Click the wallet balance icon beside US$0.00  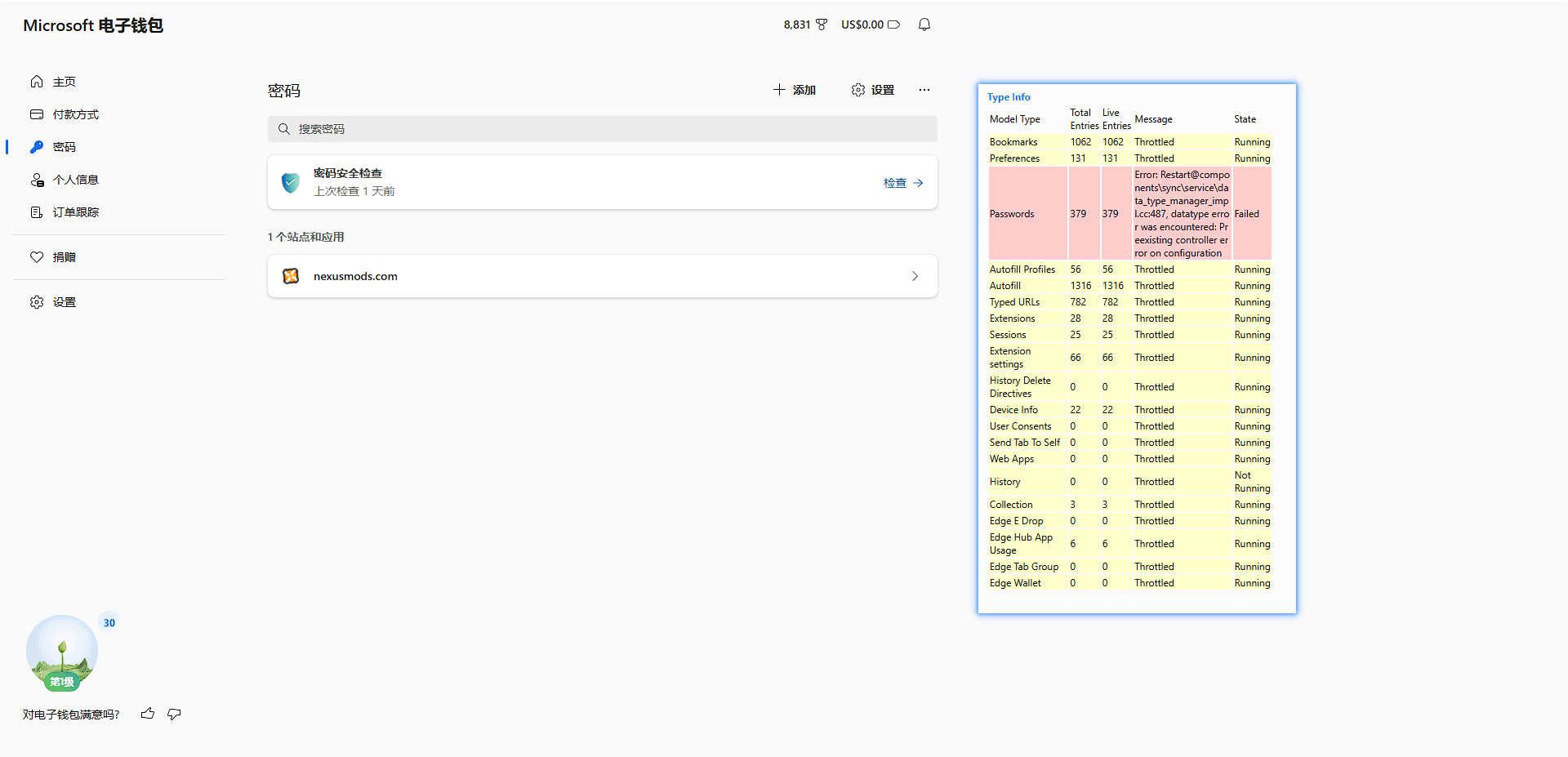point(894,24)
